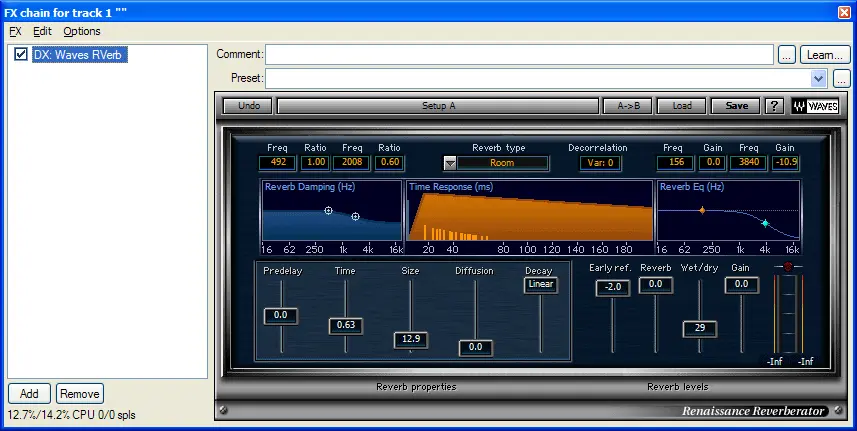Click the EQ Freq value 156
The image size is (857, 431).
click(x=676, y=162)
